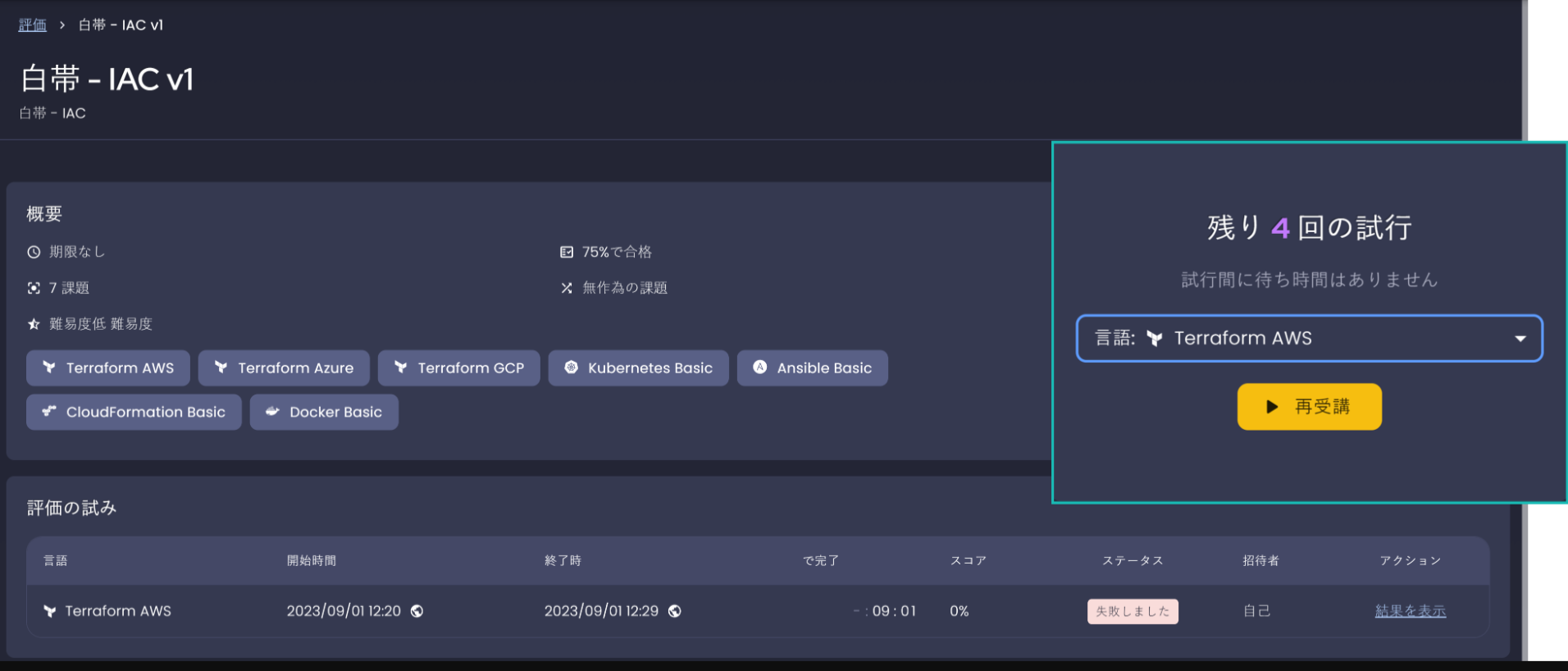Click the vertical scrollbar on the right
Image resolution: width=1568 pixels, height=671 pixels.
1525,328
